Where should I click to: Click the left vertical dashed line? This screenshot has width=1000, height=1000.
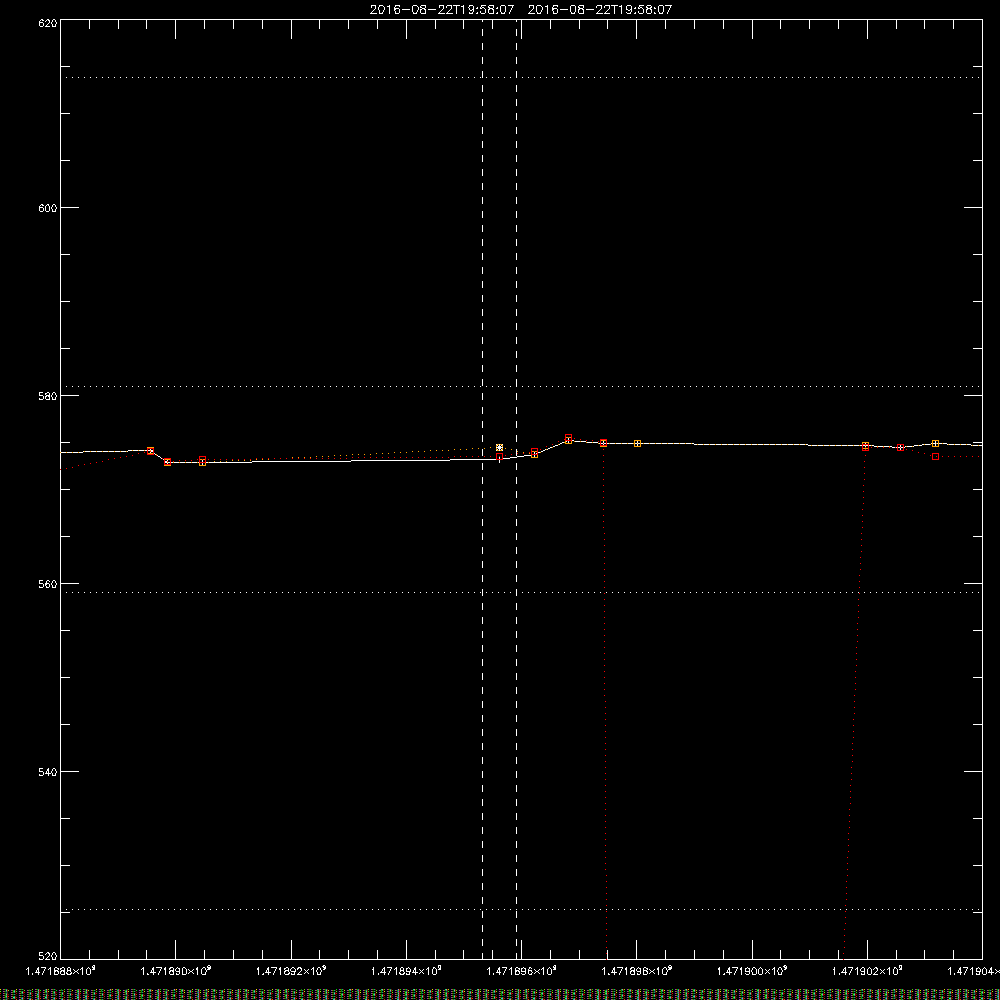pos(482,488)
